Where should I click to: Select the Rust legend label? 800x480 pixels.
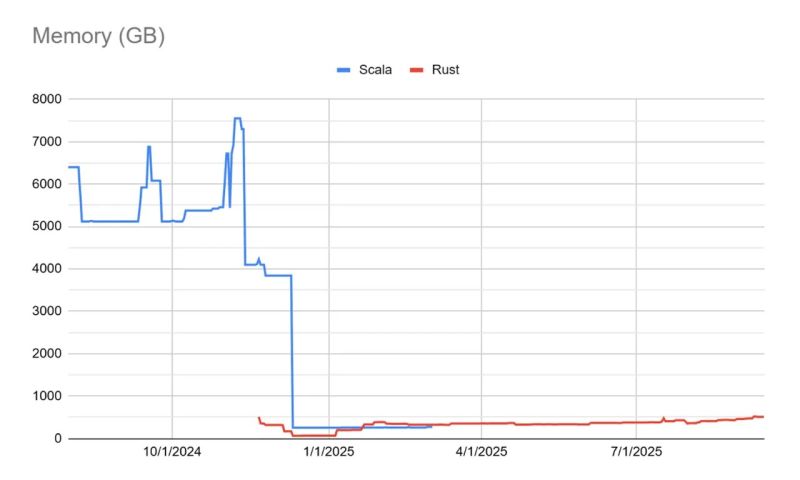[445, 70]
